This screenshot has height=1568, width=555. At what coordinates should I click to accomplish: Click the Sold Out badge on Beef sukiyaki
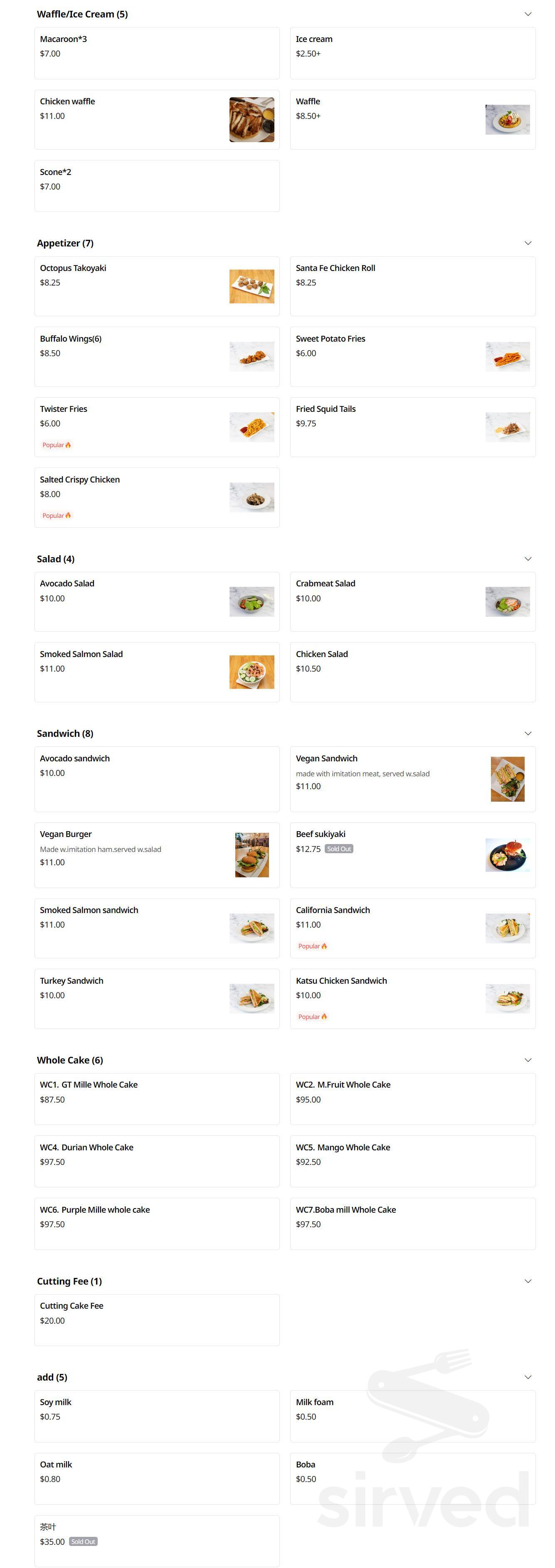339,849
